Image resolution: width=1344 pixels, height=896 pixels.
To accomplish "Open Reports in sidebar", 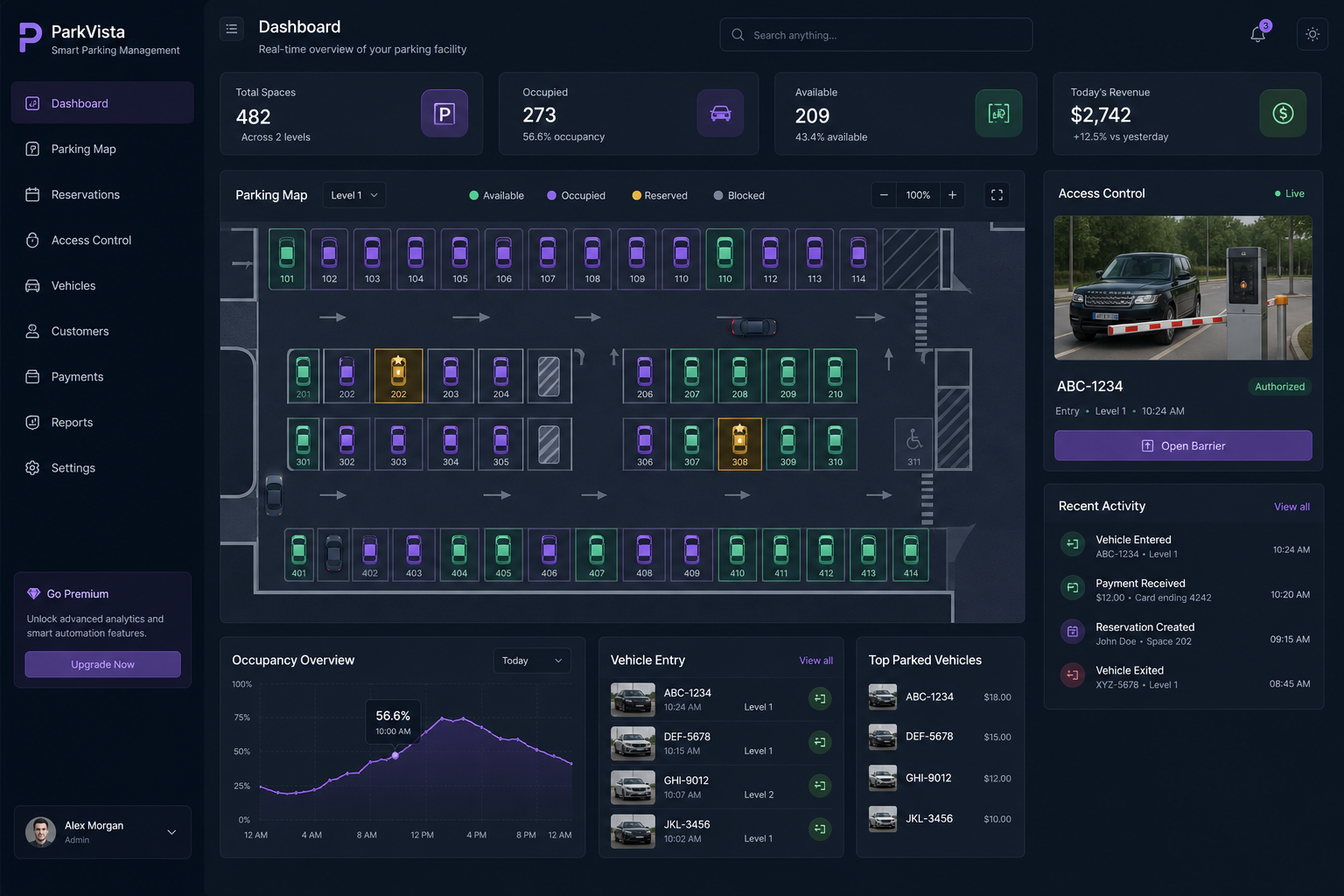I will [102, 422].
